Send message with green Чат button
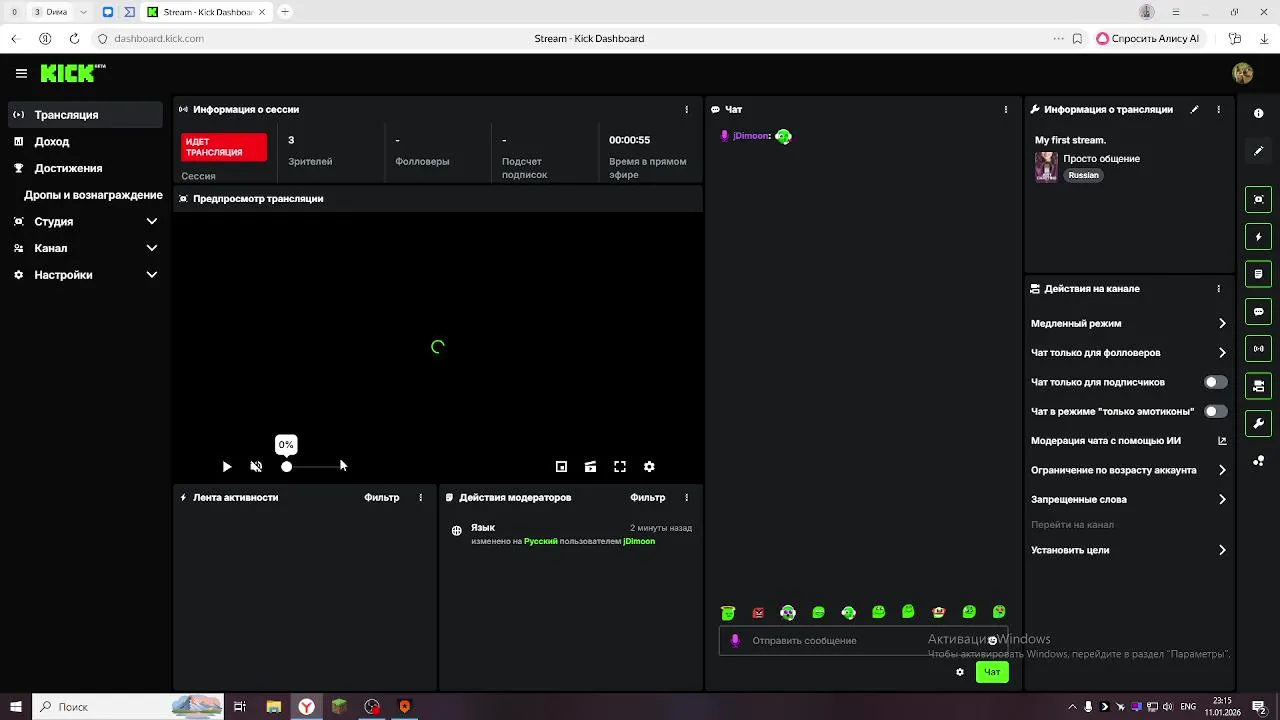1280x720 pixels. click(x=992, y=672)
